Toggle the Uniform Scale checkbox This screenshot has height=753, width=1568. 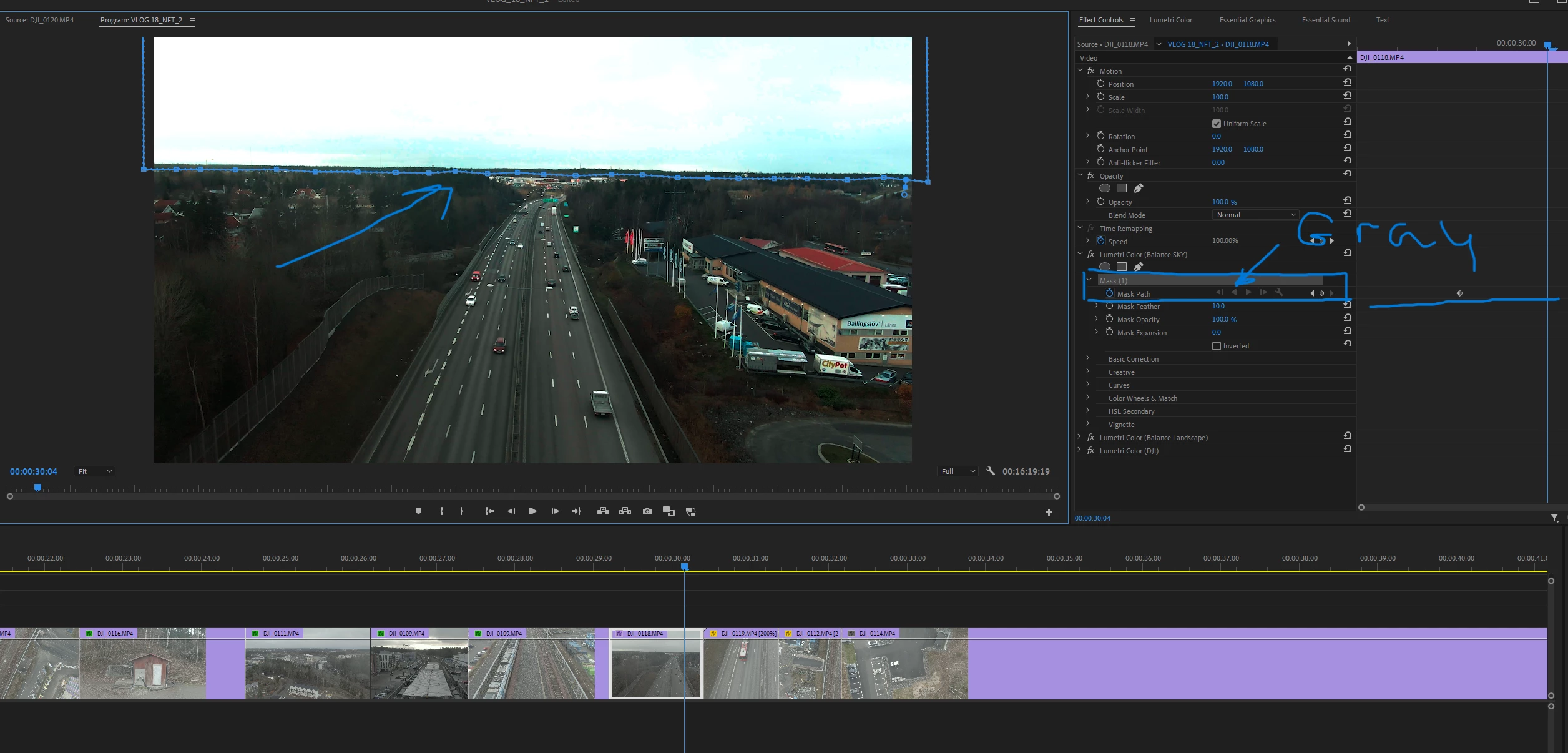1216,124
